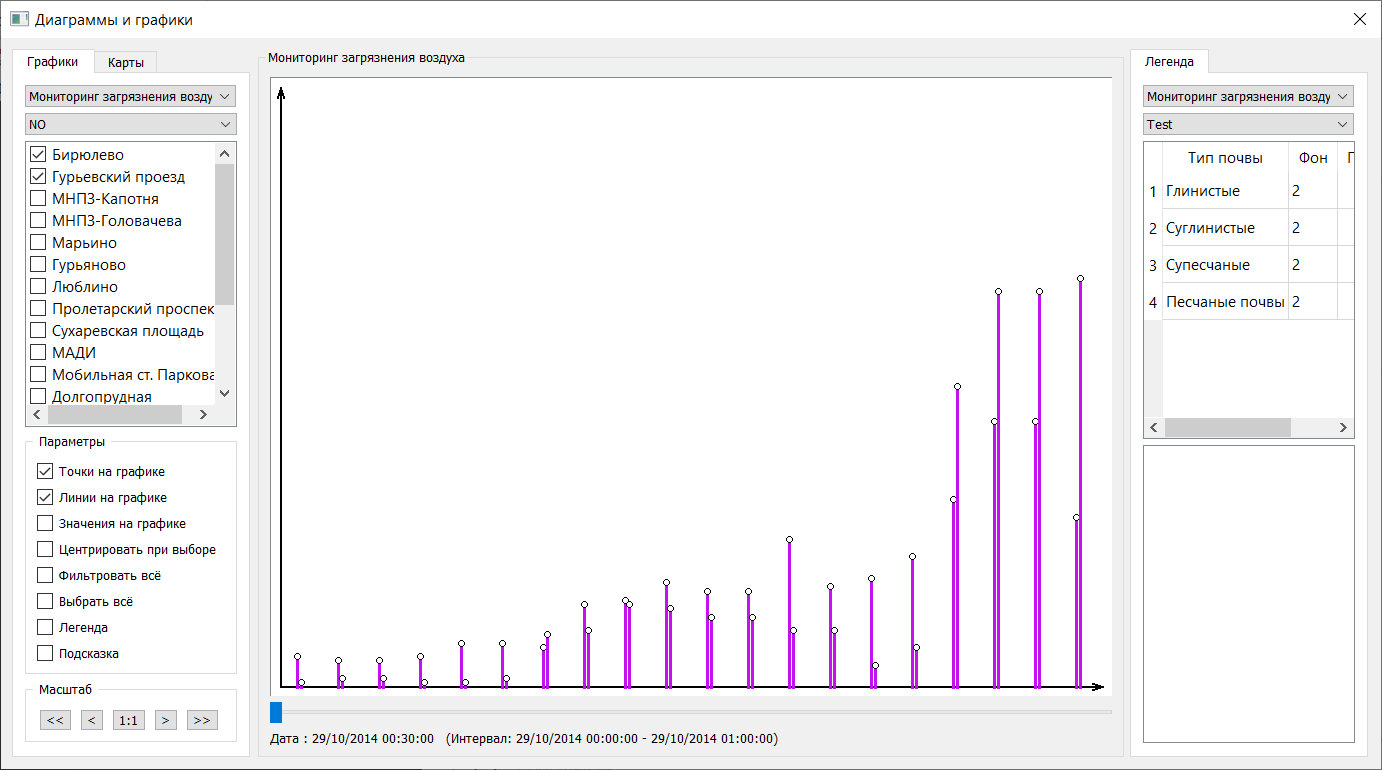The height and width of the screenshot is (770, 1382).
Task: Click station list scroll-down arrow
Action: pos(224,394)
